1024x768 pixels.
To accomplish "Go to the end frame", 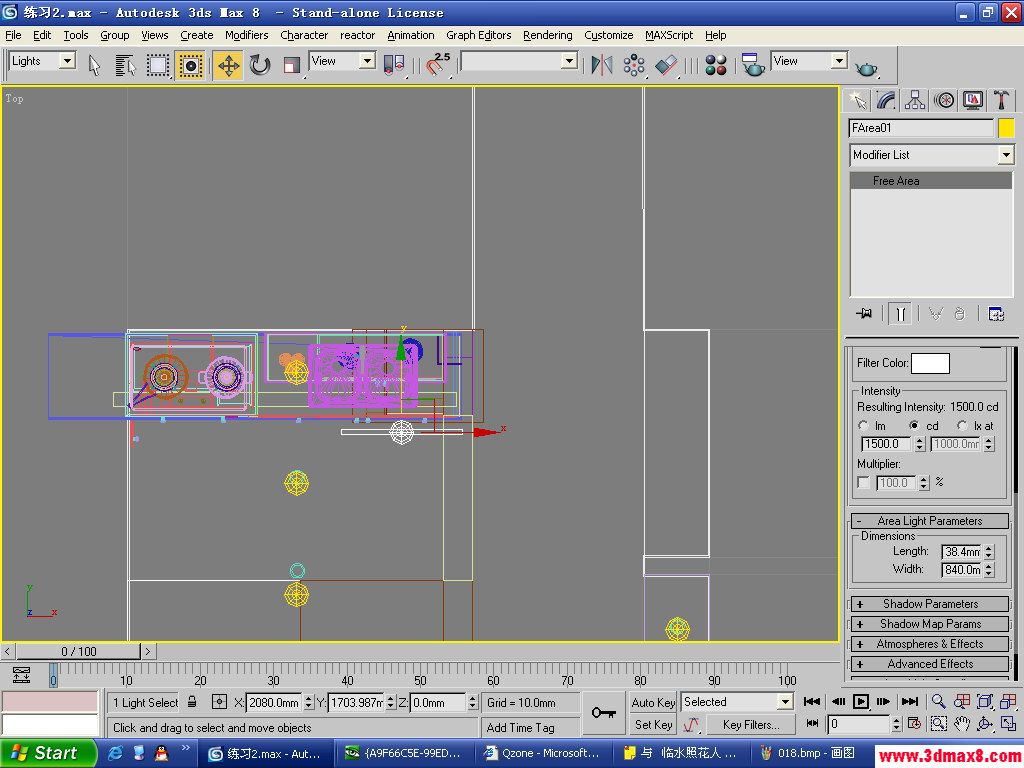I will (x=910, y=702).
